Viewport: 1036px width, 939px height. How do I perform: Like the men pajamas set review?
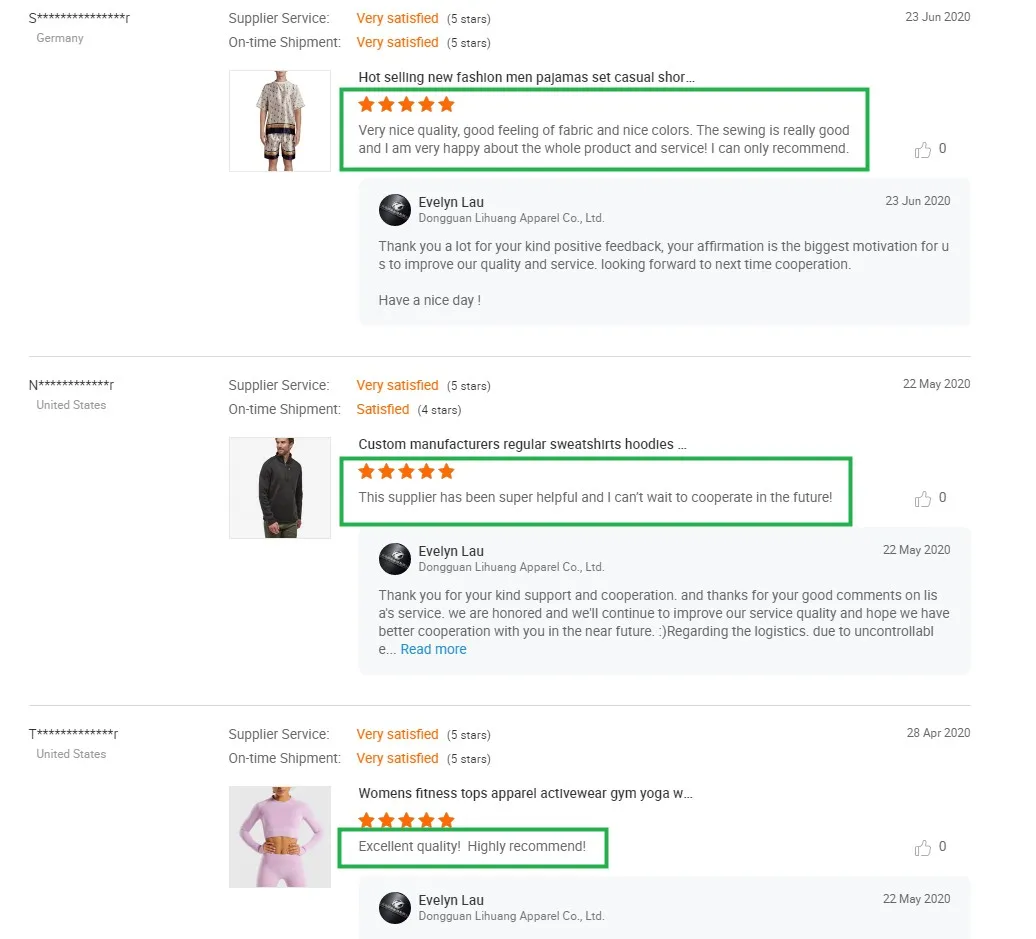tap(923, 150)
